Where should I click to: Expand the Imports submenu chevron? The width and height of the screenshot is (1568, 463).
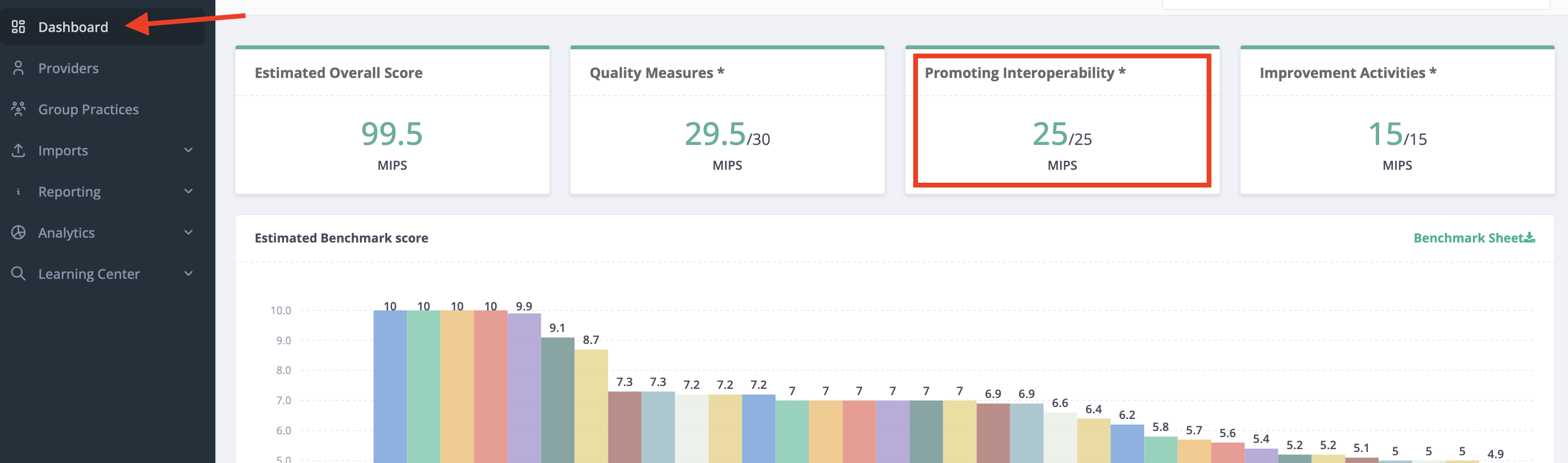189,150
